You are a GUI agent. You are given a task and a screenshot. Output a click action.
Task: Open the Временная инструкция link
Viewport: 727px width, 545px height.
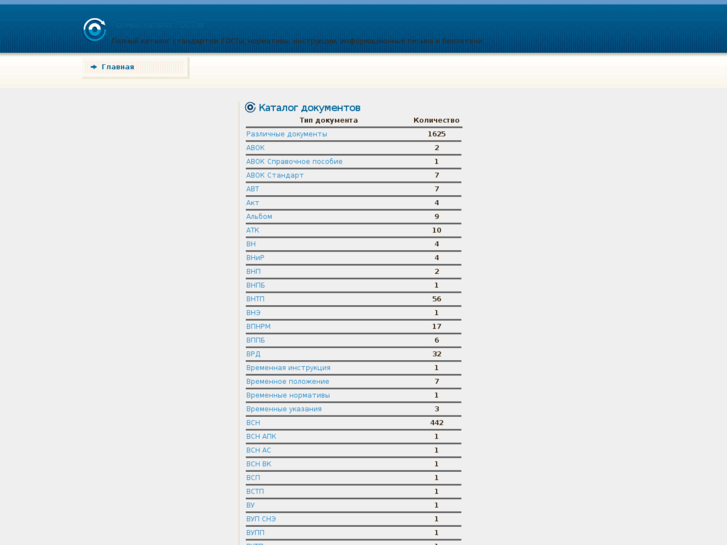click(288, 368)
